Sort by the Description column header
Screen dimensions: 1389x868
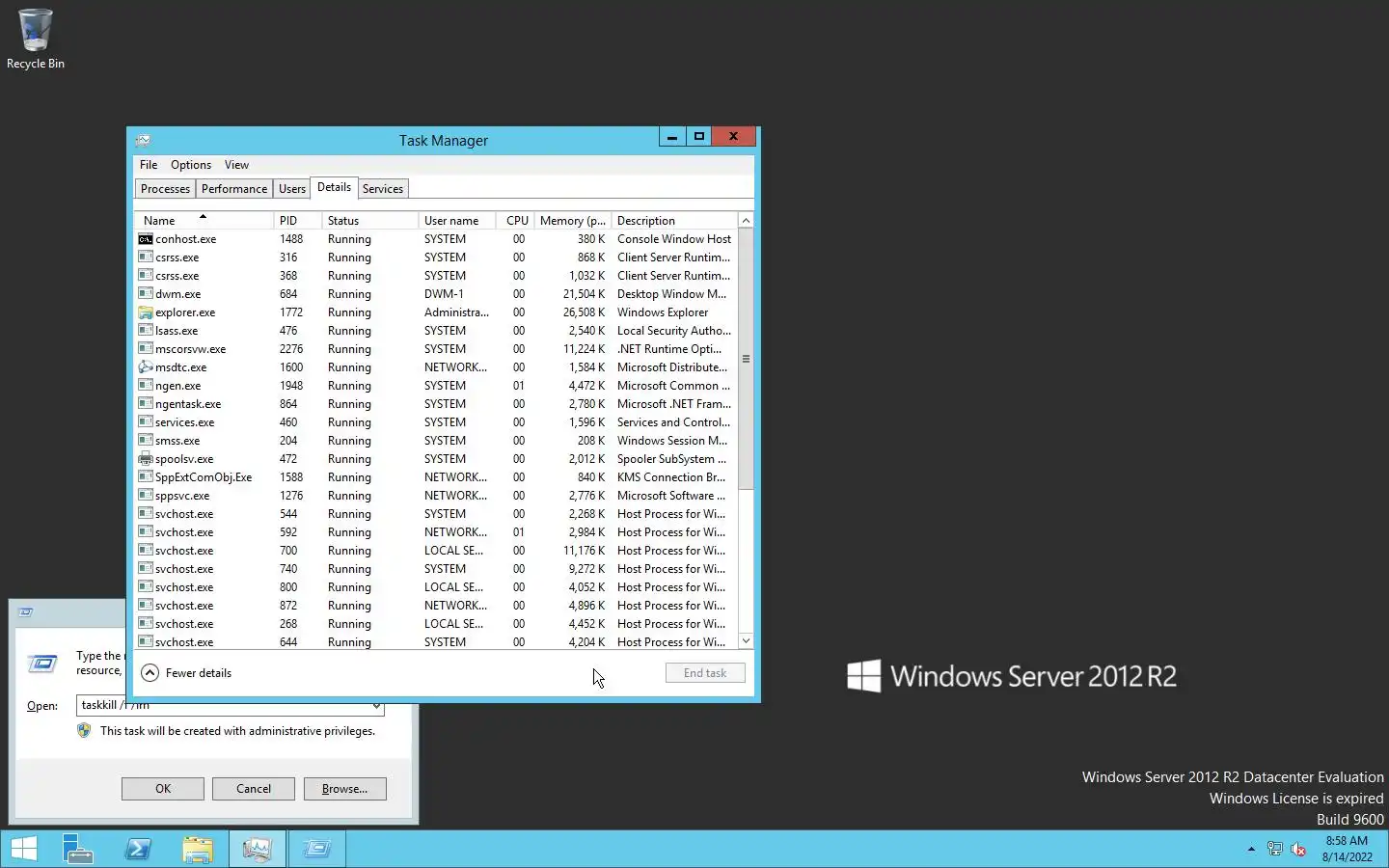[675, 221]
